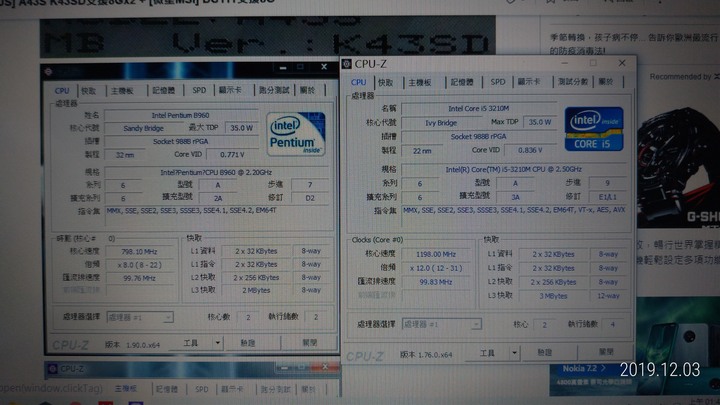Click 35.0 W TDP value in left window
This screenshot has width=720, height=405.
coord(242,128)
